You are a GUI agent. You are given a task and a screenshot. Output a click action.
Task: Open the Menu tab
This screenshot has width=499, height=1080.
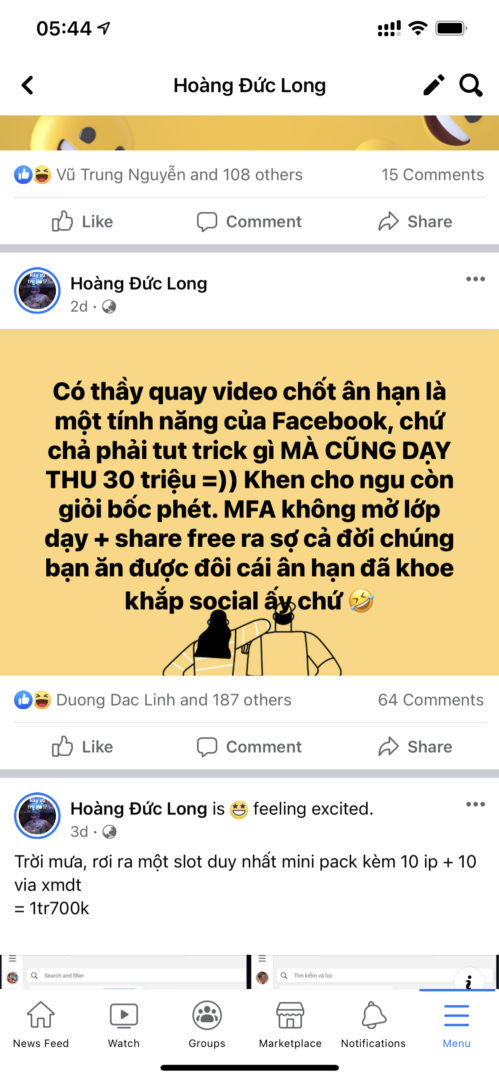(x=456, y=1025)
